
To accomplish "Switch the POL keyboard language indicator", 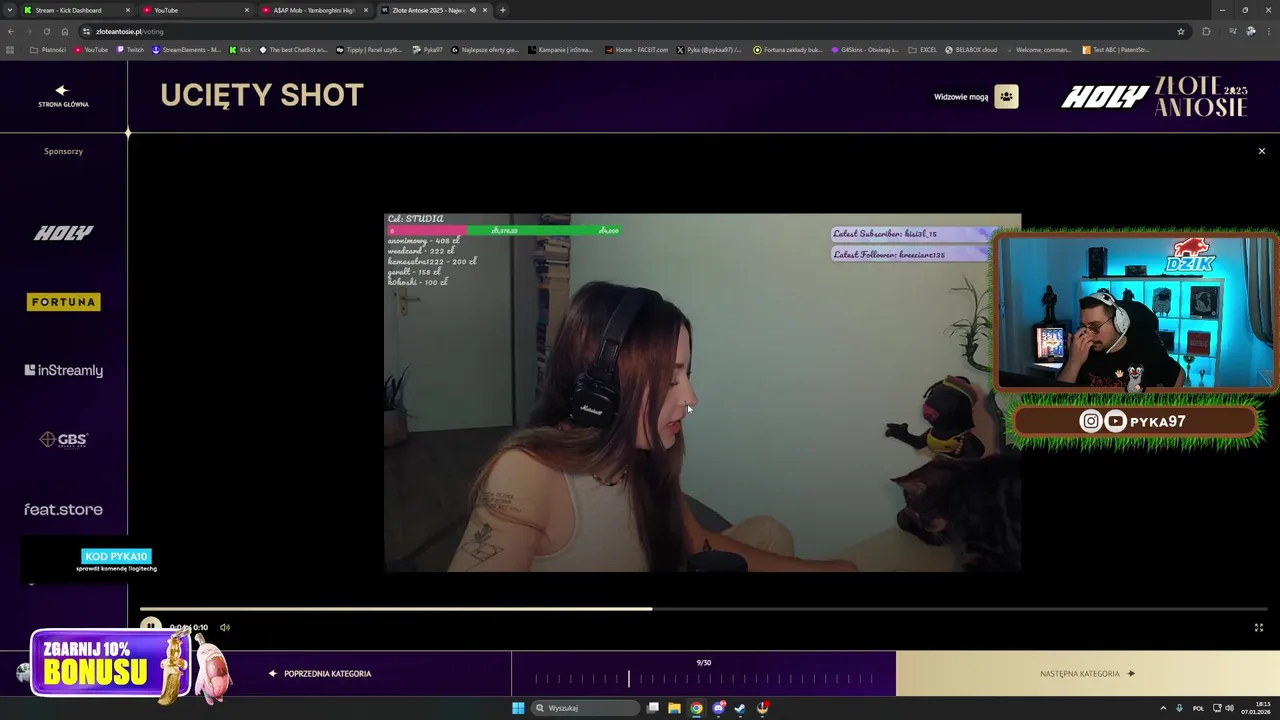I will point(1198,708).
